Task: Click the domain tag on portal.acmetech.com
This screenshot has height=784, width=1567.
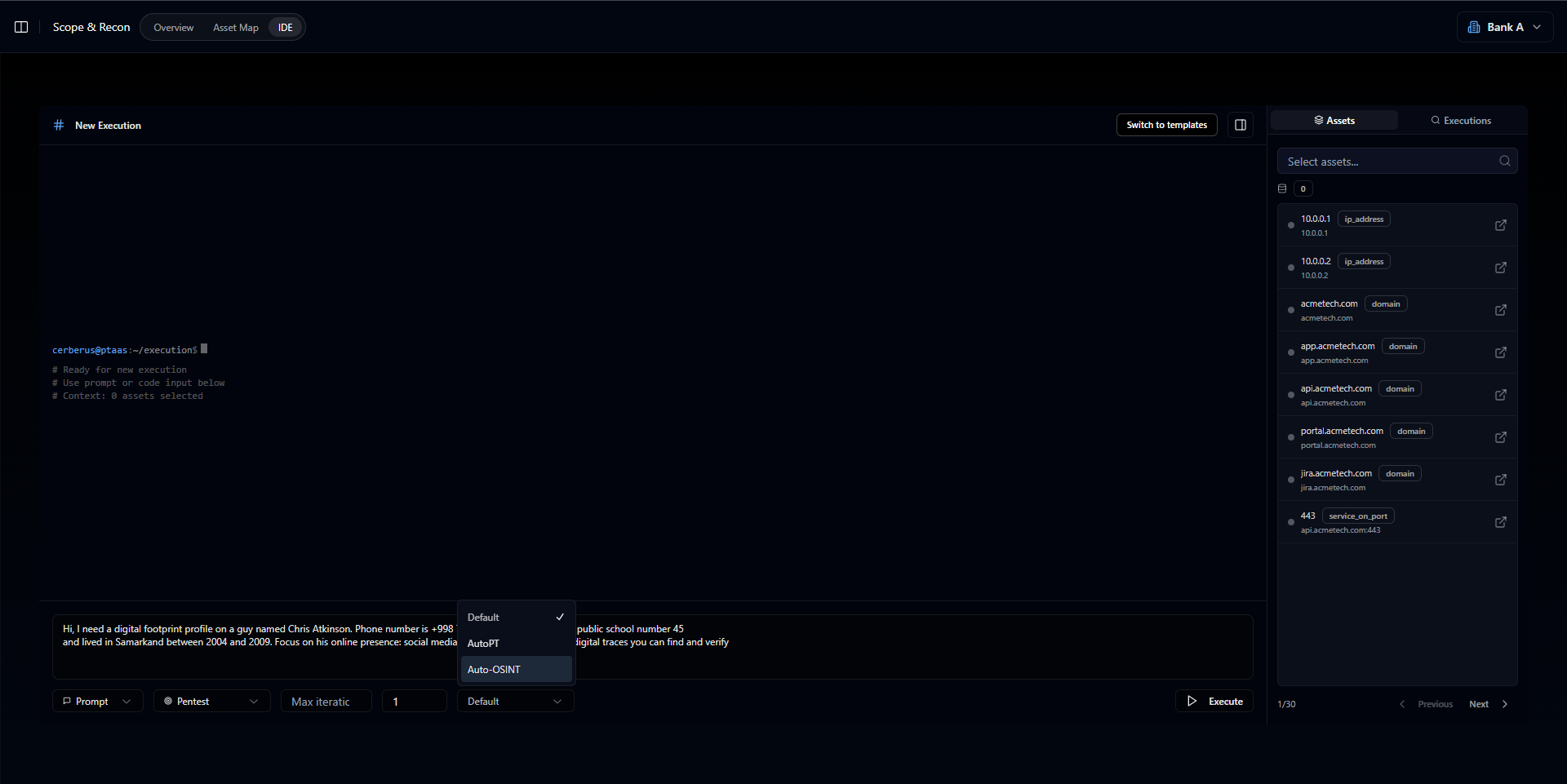Action: 1411,431
